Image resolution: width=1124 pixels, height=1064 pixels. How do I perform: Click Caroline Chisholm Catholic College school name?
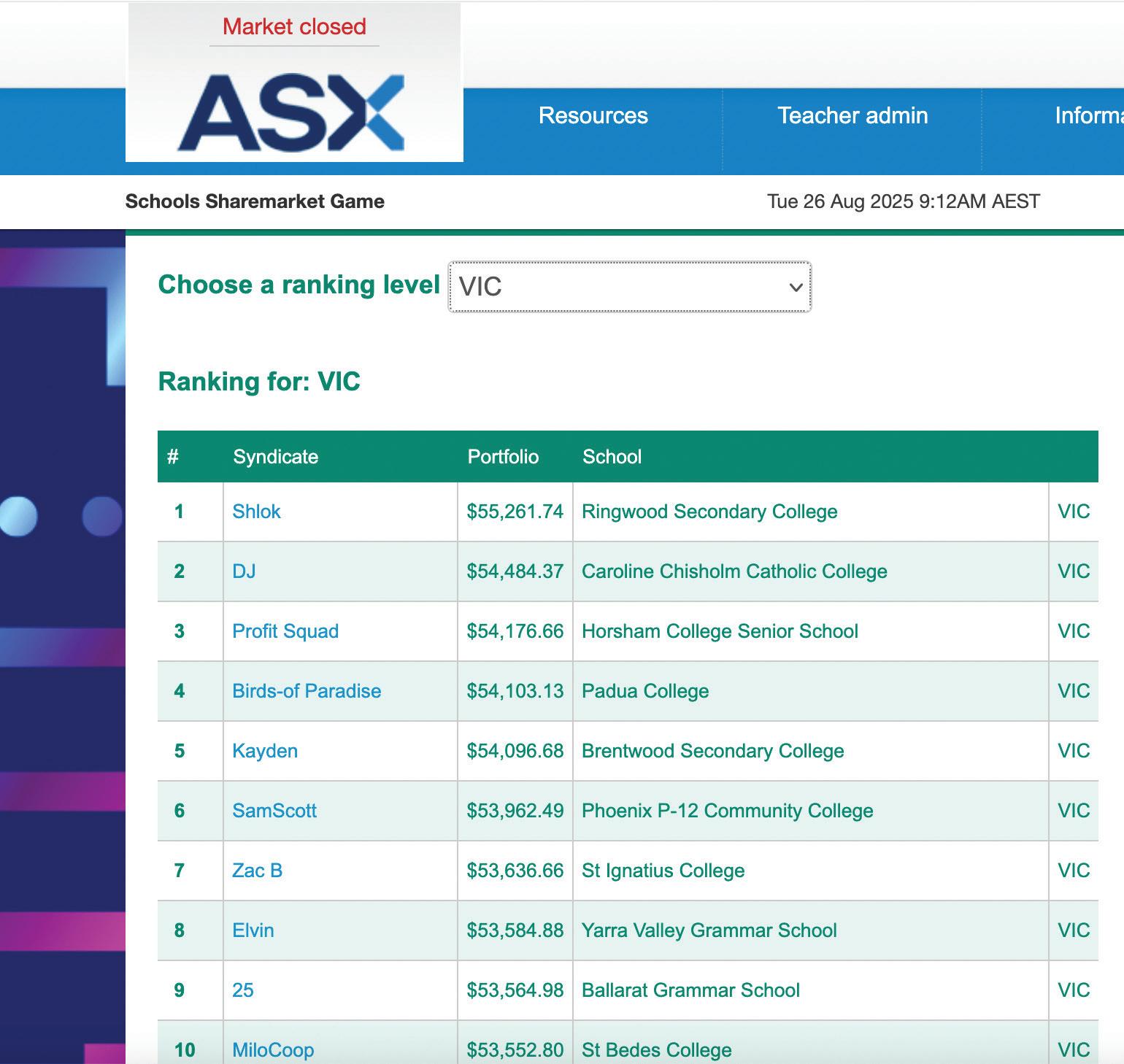(734, 571)
